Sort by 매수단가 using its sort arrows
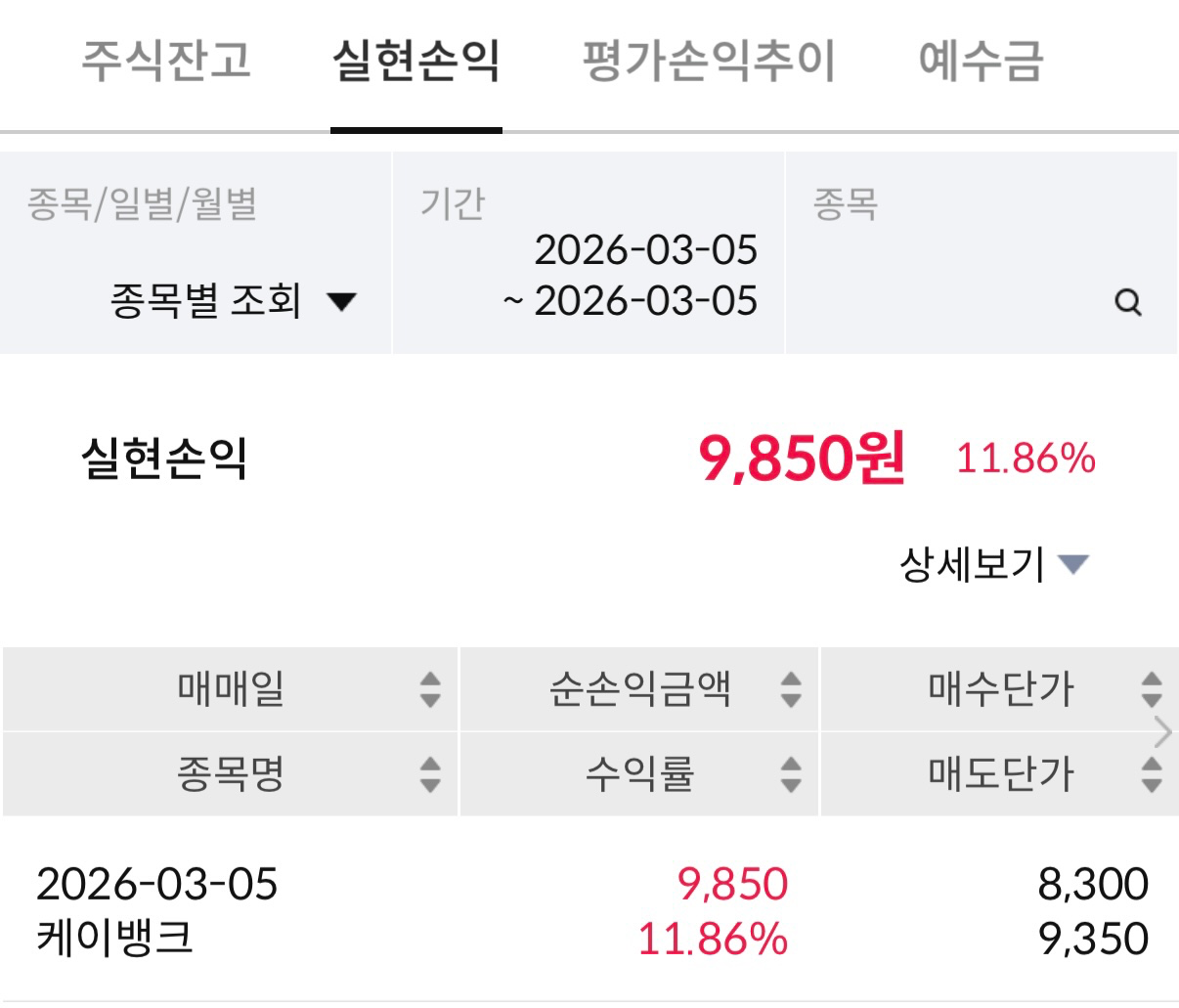 (1152, 689)
